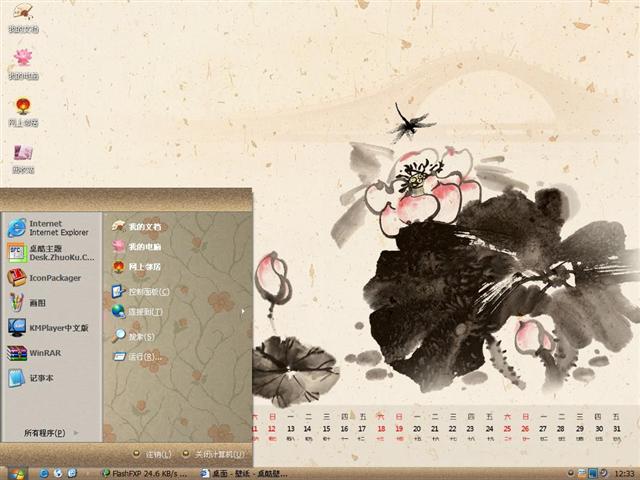Launch KMPlayer中文版 from the start menu

[x=48, y=328]
